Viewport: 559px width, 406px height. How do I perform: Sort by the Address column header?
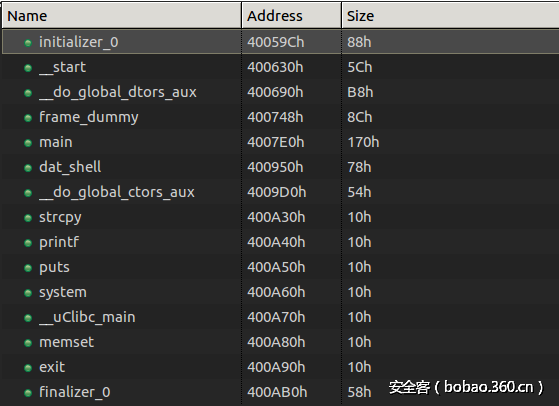[x=291, y=16]
